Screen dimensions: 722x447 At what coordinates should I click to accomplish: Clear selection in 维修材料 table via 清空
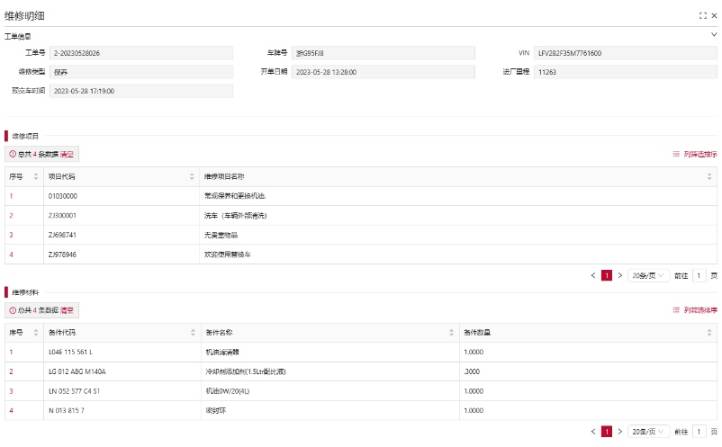tap(67, 310)
